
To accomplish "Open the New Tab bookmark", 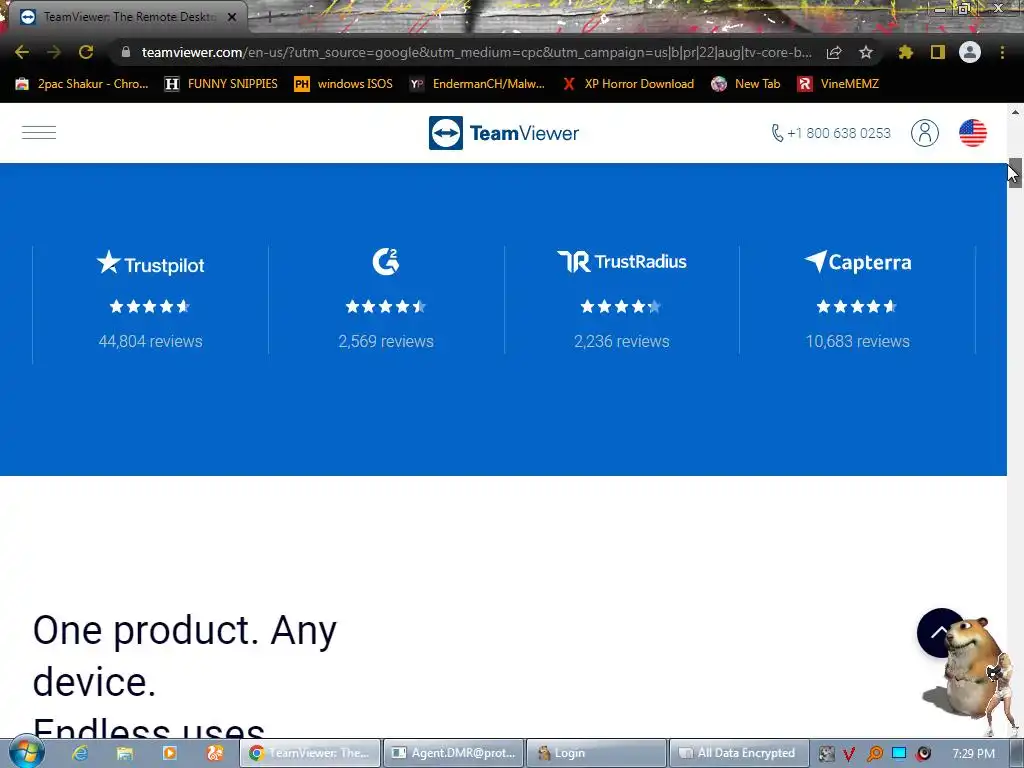I will click(746, 84).
